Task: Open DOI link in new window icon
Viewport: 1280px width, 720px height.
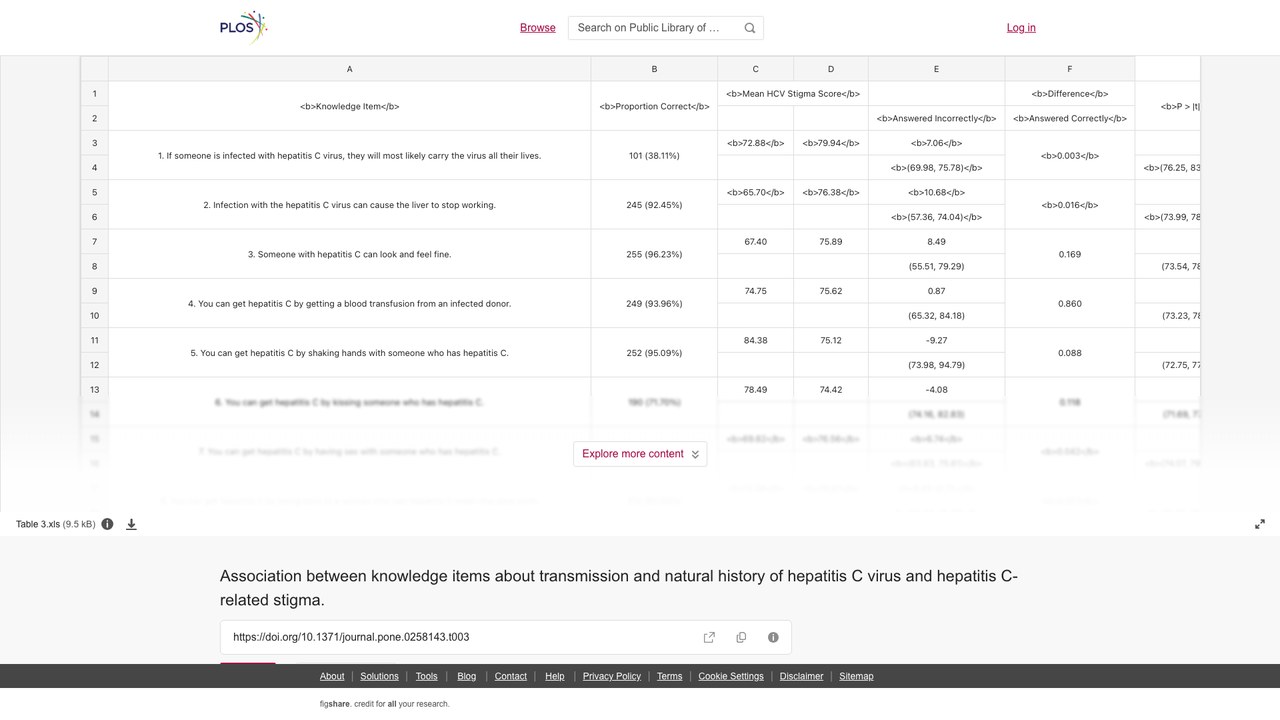Action: (709, 637)
